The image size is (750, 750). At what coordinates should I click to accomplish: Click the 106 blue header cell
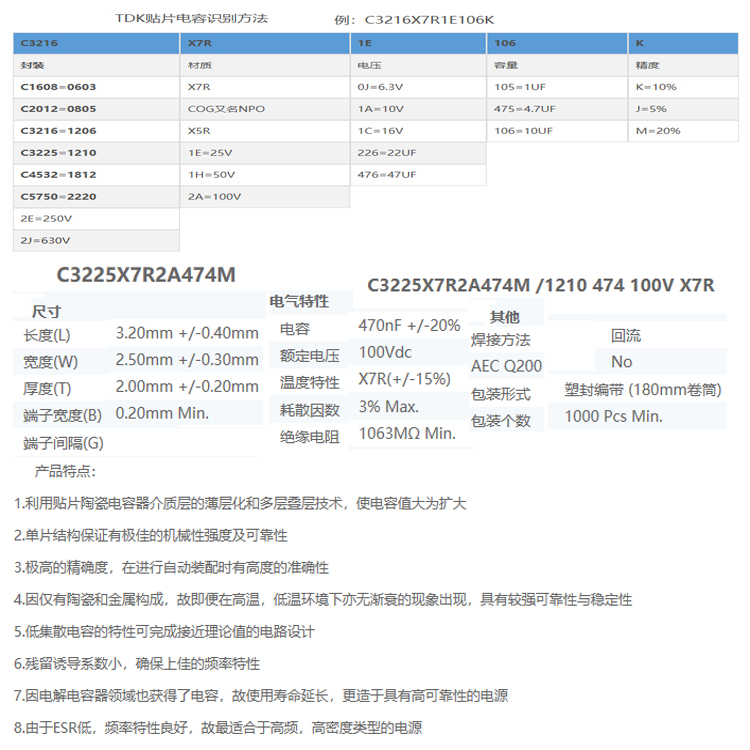click(x=557, y=43)
